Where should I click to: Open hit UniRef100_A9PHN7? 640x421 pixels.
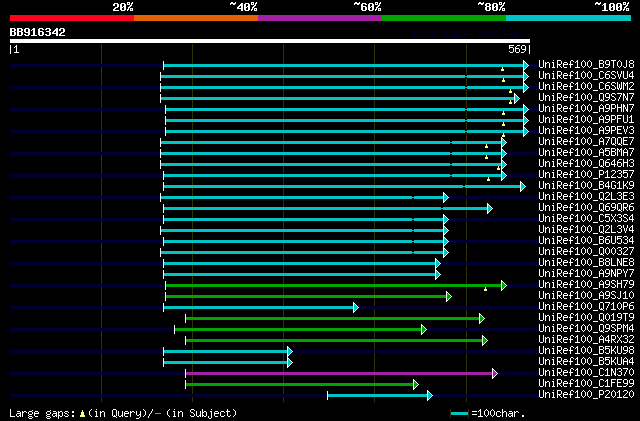pos(586,108)
